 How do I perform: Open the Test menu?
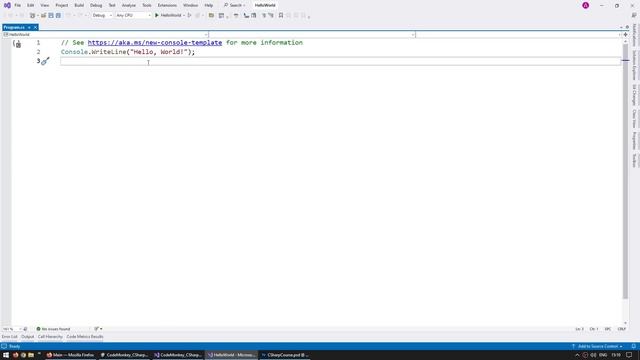[x=112, y=5]
